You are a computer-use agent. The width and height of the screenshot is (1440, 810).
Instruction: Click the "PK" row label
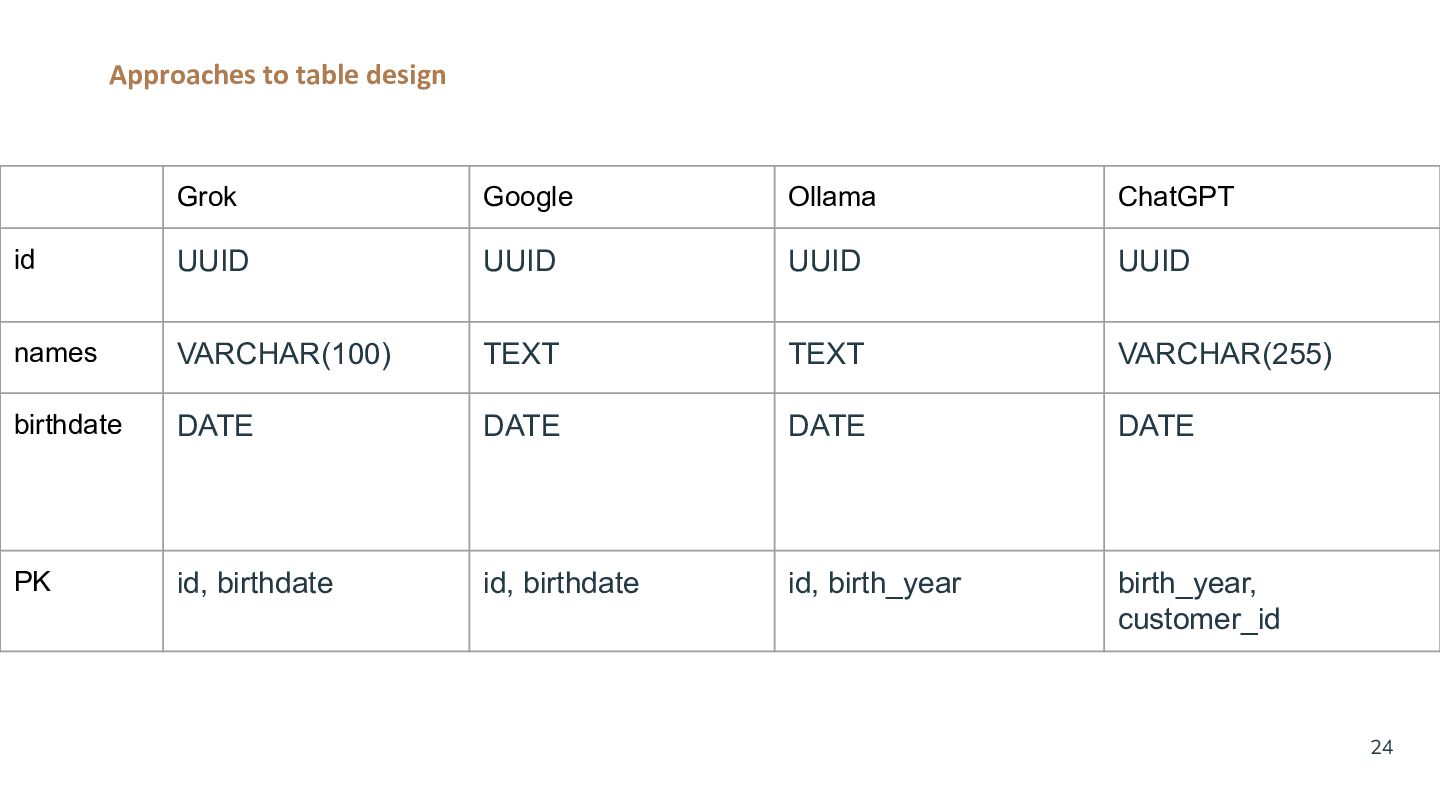click(32, 582)
